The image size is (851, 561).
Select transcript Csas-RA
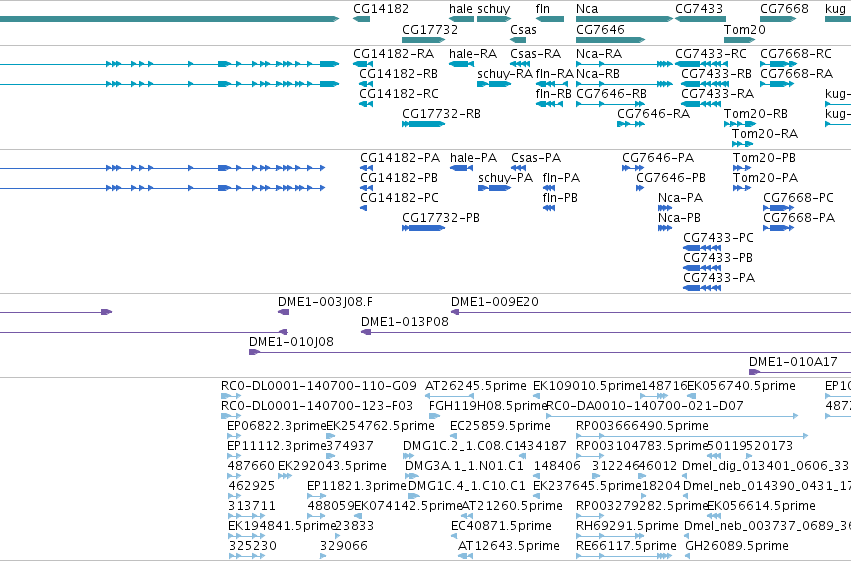[535, 54]
